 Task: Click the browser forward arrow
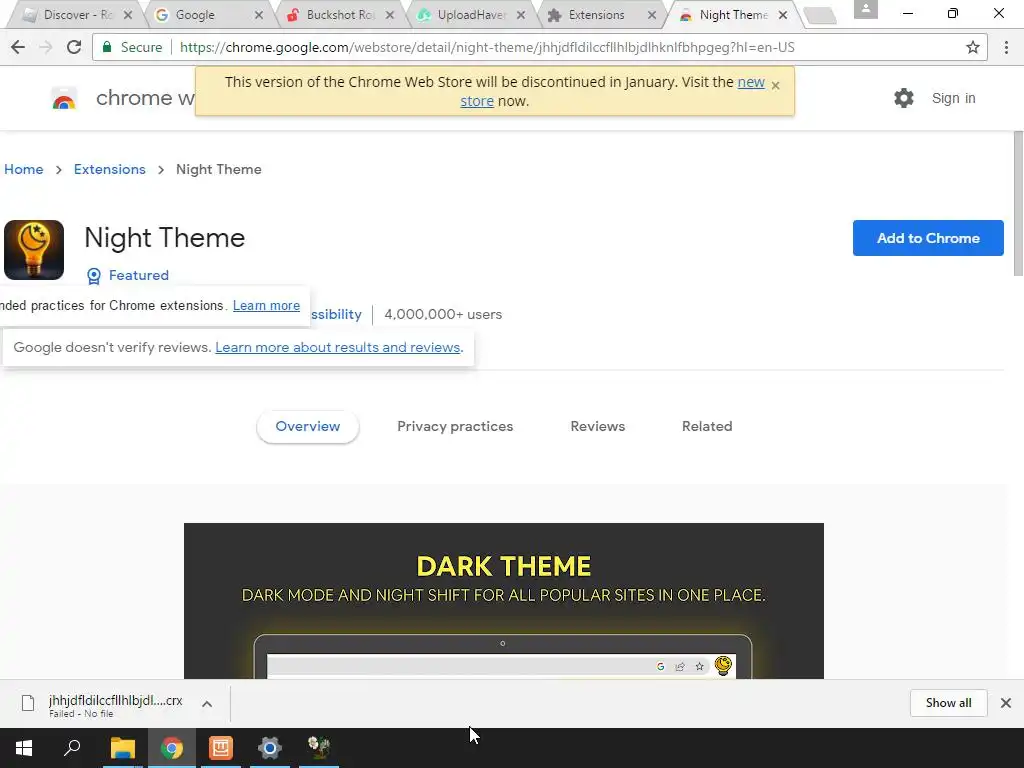(x=46, y=47)
